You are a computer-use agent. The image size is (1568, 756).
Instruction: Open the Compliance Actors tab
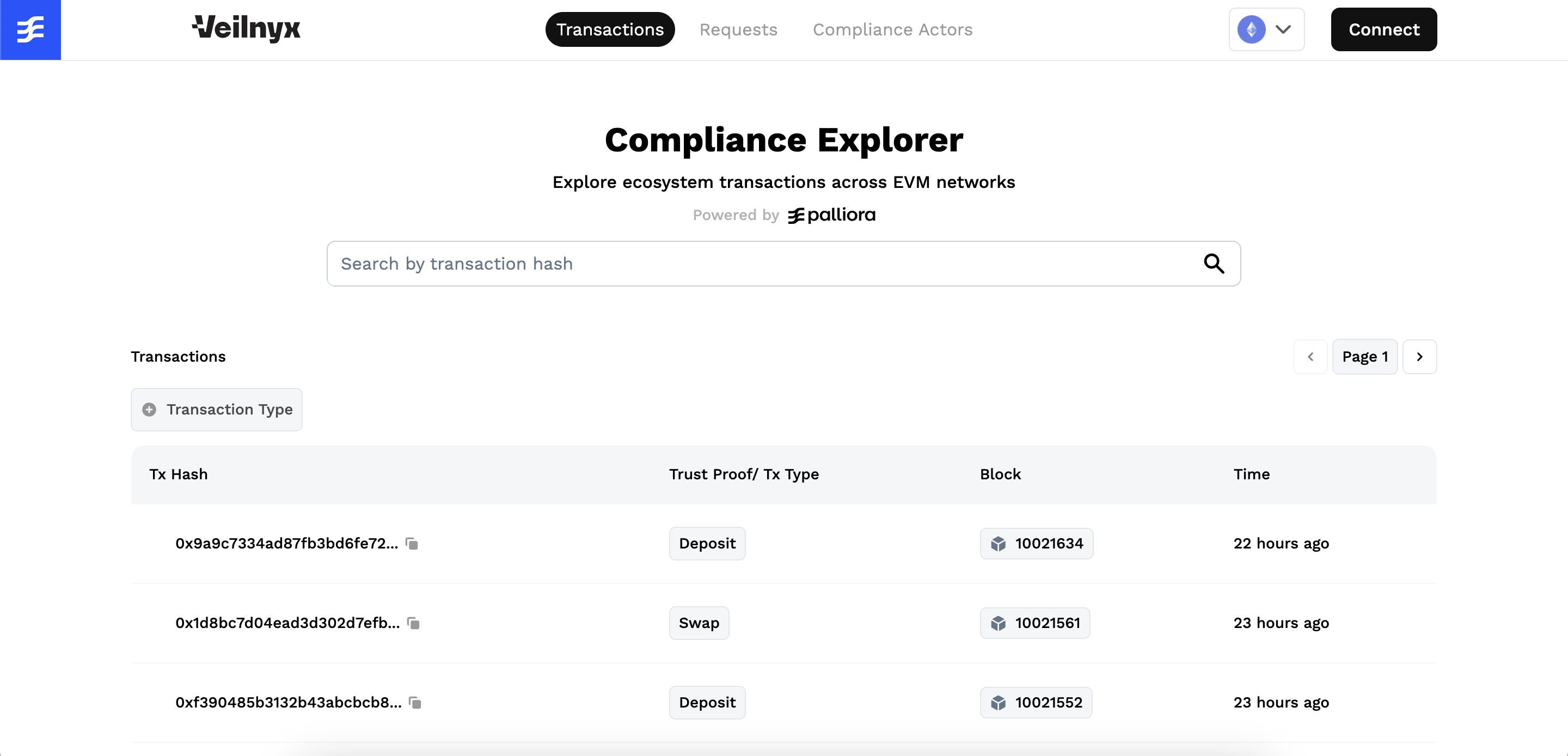892,29
